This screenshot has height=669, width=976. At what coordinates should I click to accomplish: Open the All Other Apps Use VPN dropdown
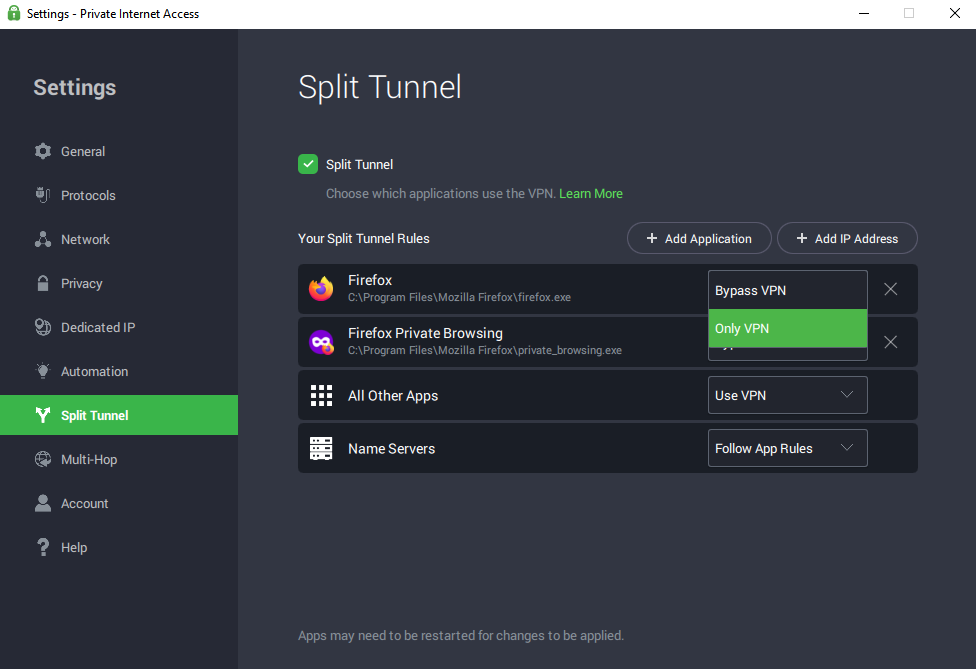[787, 395]
